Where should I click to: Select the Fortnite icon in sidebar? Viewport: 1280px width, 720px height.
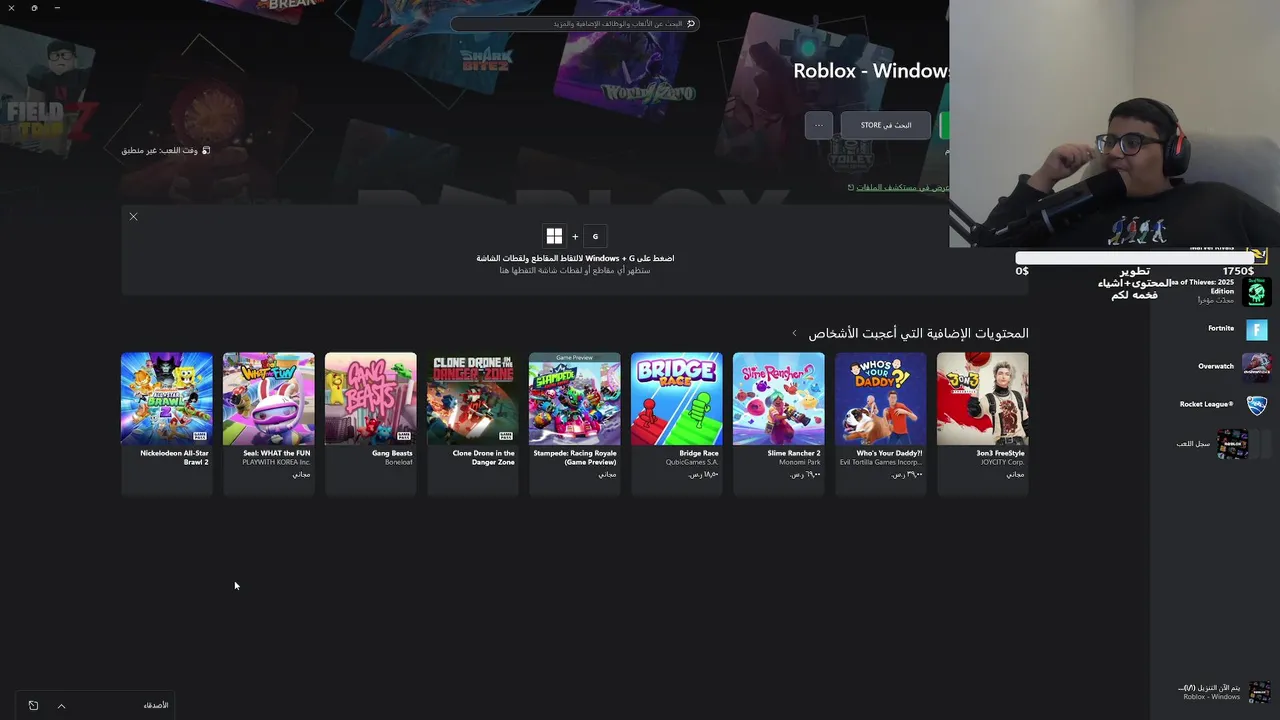1257,329
